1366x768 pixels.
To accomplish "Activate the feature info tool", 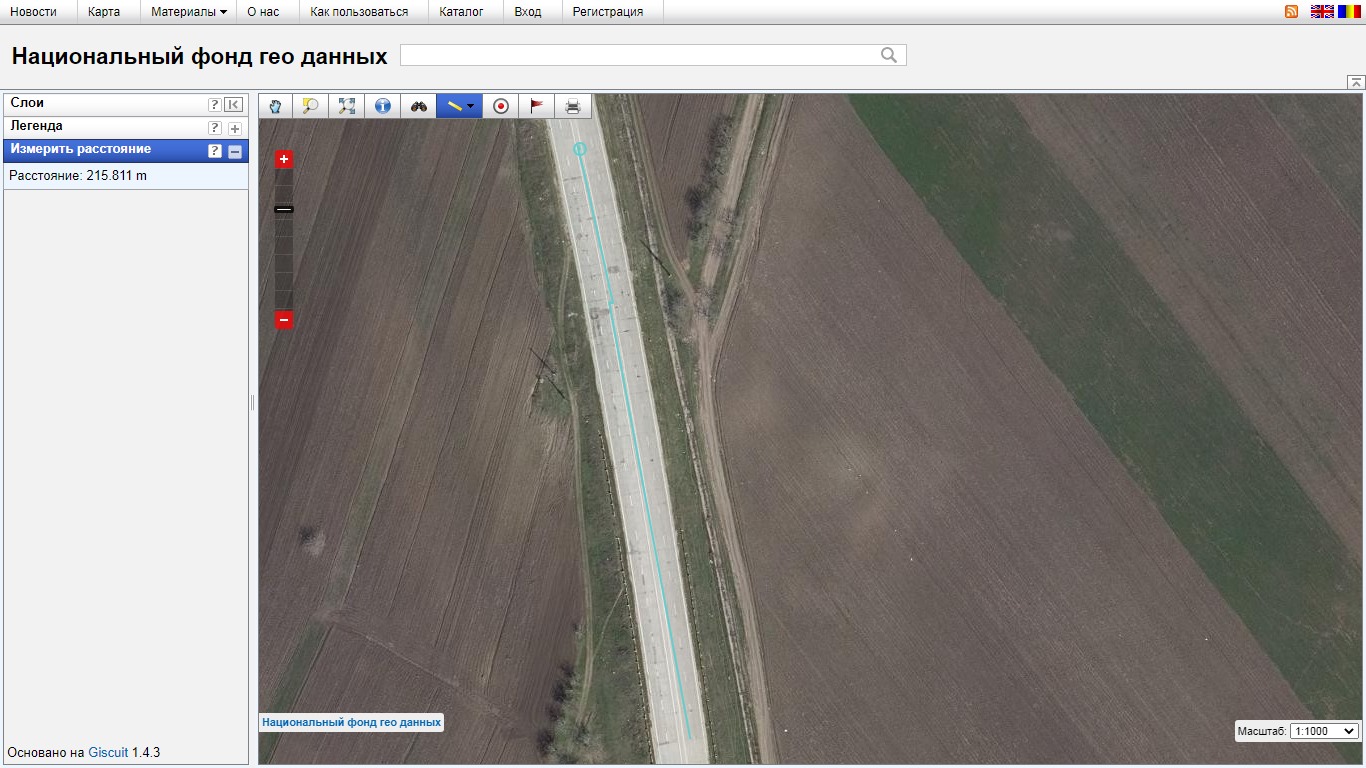I will click(383, 106).
